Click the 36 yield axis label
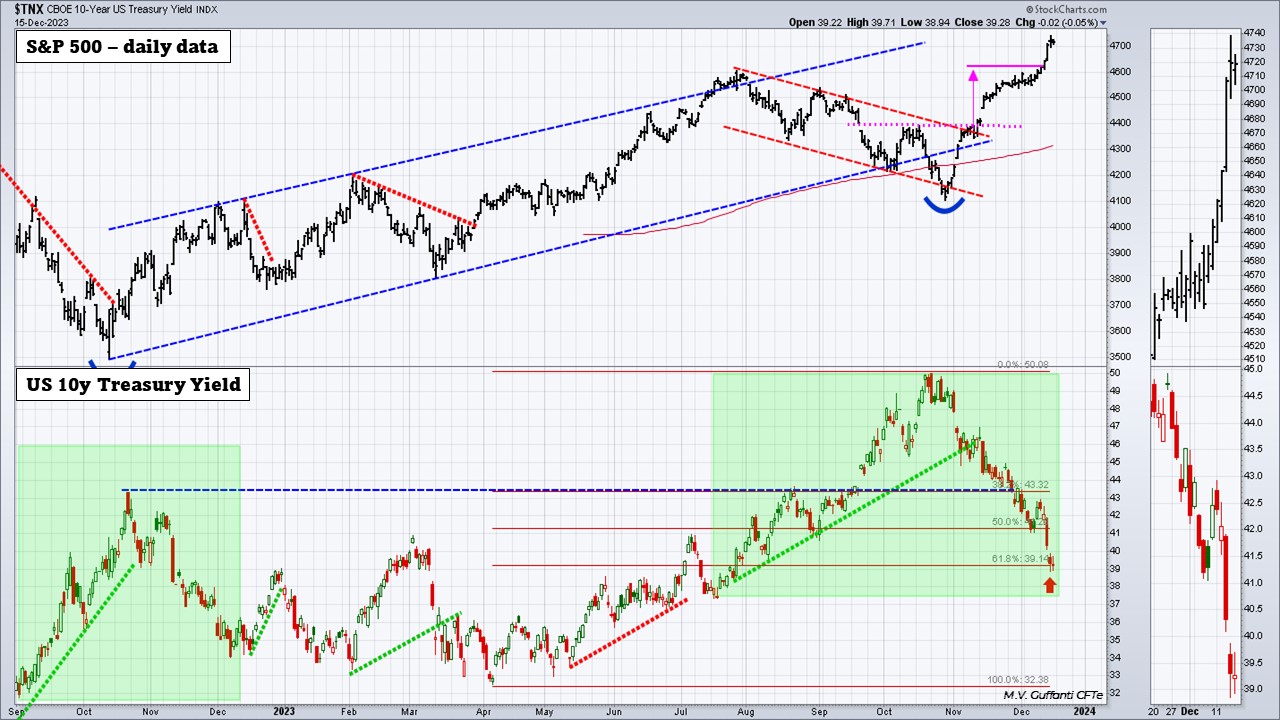This screenshot has width=1280, height=720. click(x=1113, y=622)
